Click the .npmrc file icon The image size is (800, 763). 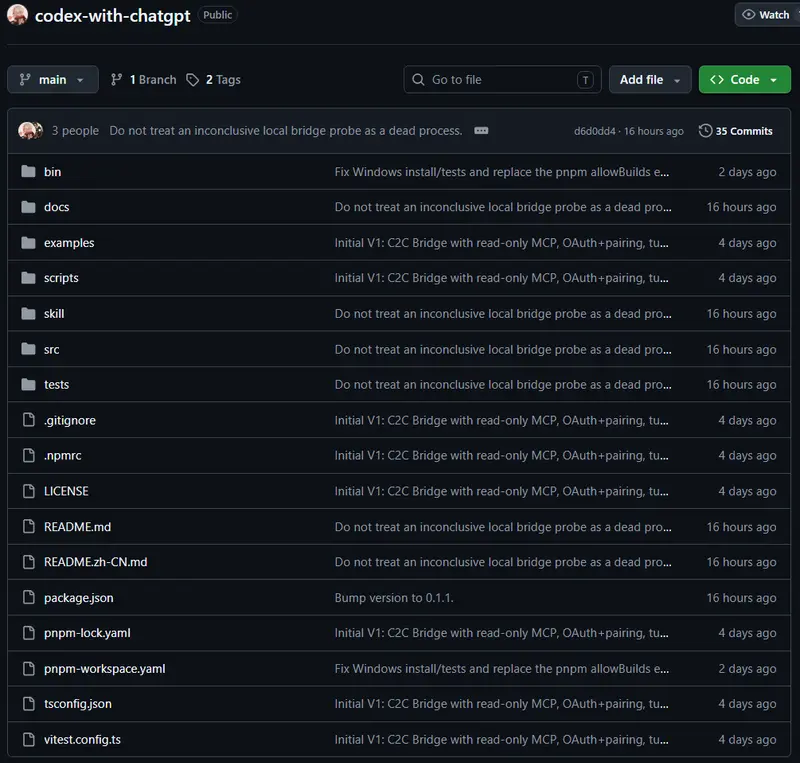(29, 455)
